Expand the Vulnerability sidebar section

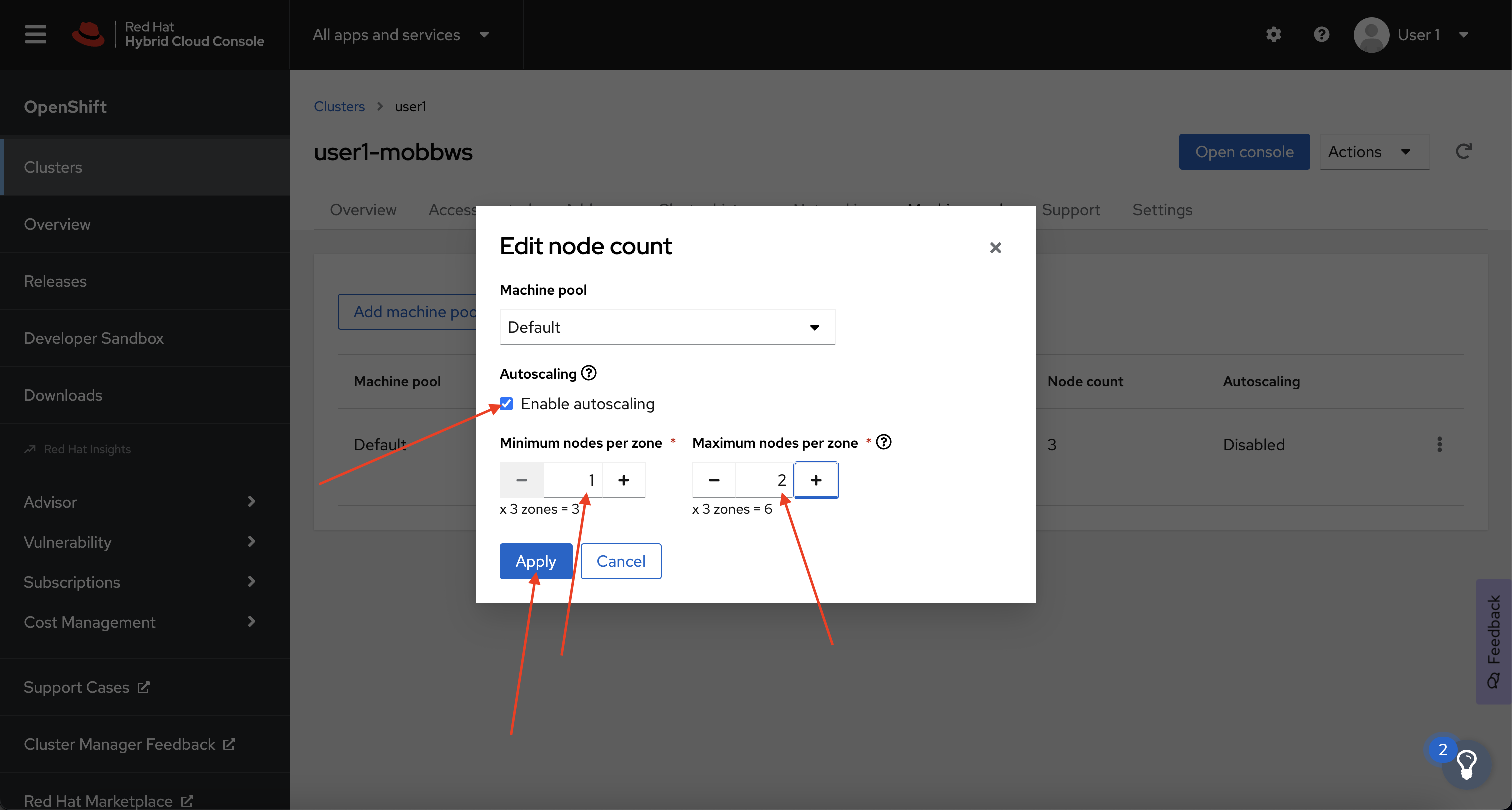[141, 542]
